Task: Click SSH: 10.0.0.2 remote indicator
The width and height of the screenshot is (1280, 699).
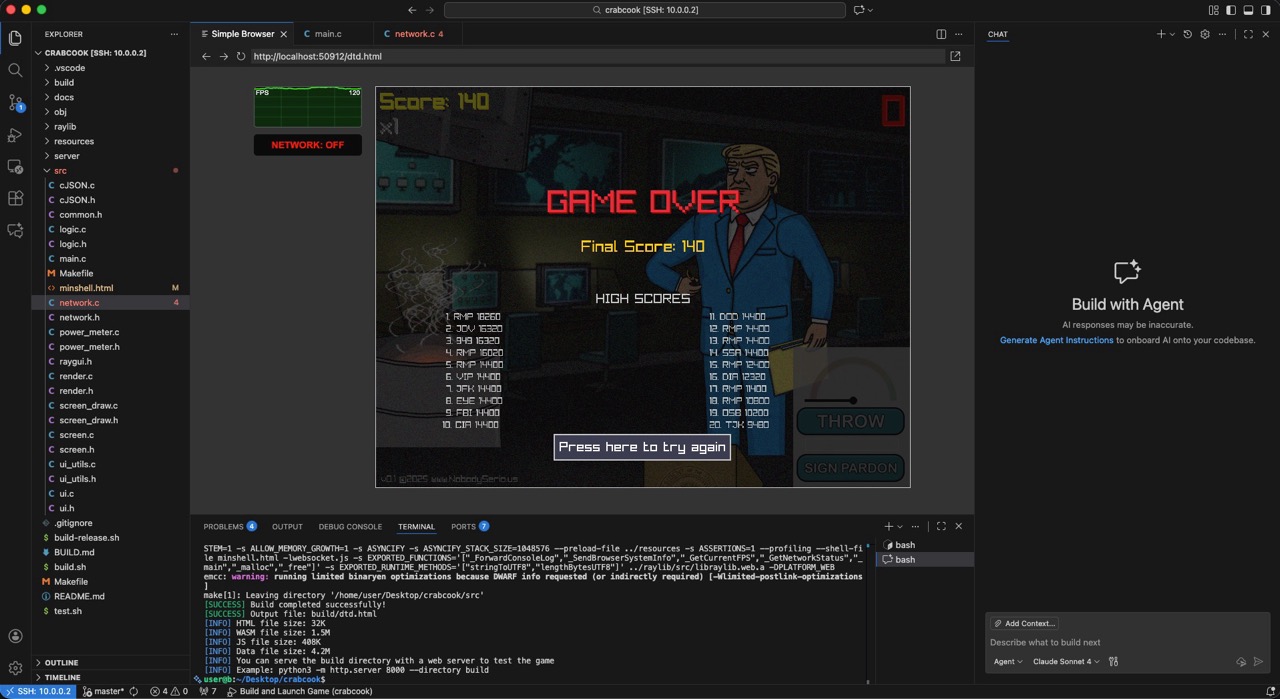Action: [38, 691]
